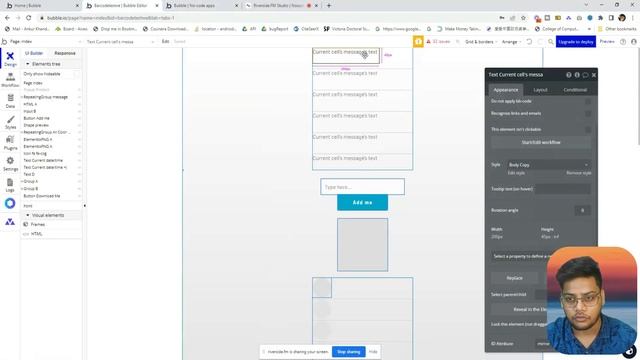Open the Settings gear in sidebar
Image resolution: width=640 pixels, height=360 pixels.
[x=10, y=164]
